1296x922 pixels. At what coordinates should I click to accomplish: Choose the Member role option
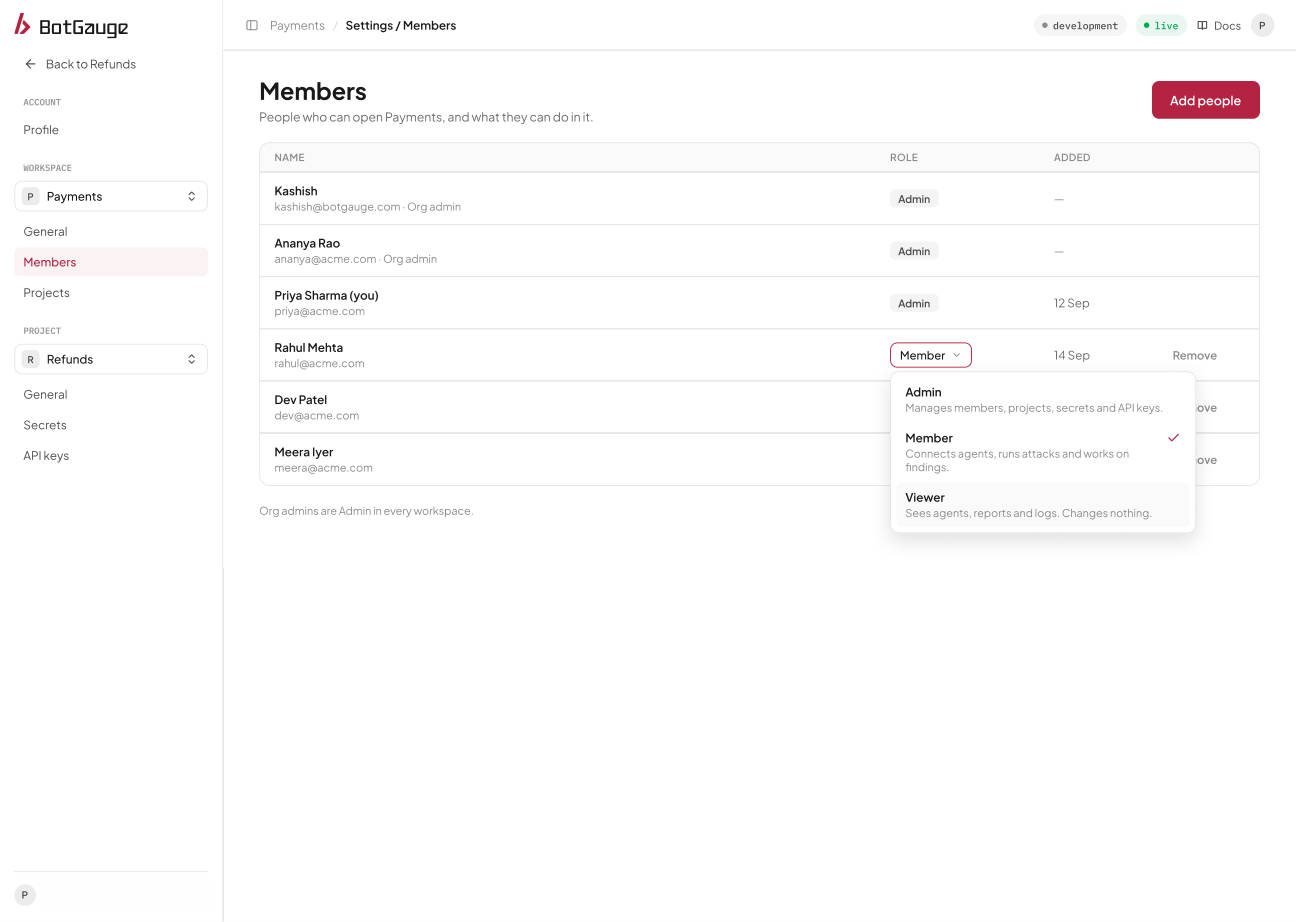click(1042, 452)
